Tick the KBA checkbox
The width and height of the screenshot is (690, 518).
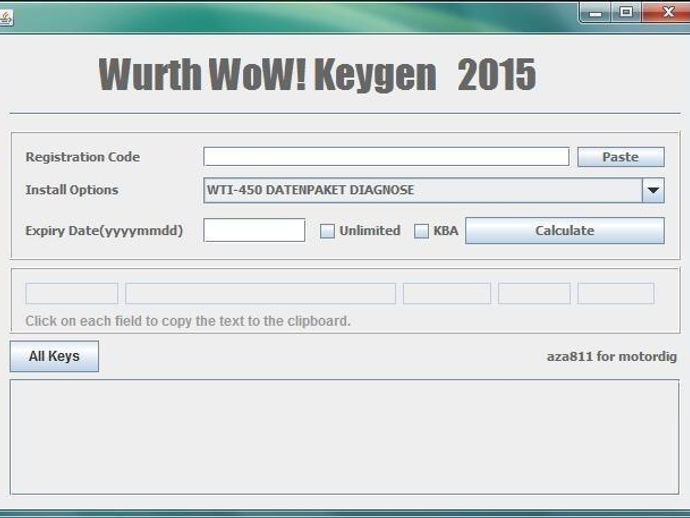[421, 231]
